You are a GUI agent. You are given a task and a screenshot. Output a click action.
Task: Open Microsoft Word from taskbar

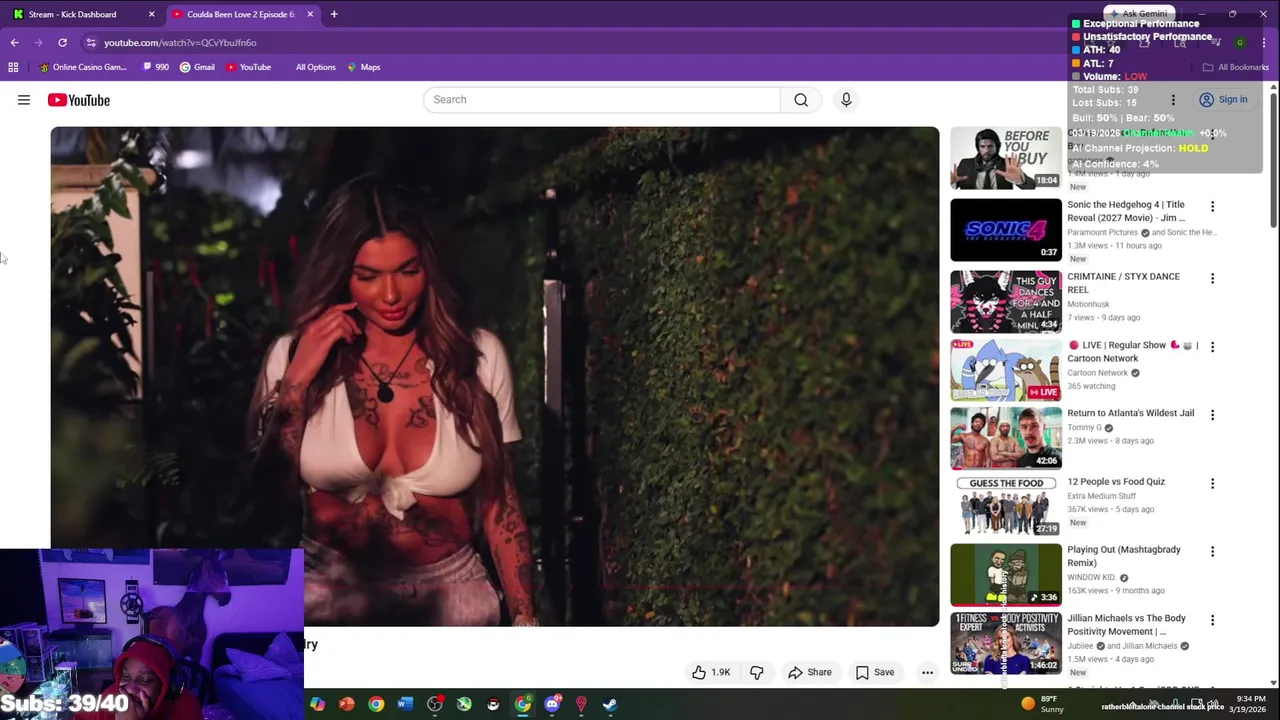point(405,704)
